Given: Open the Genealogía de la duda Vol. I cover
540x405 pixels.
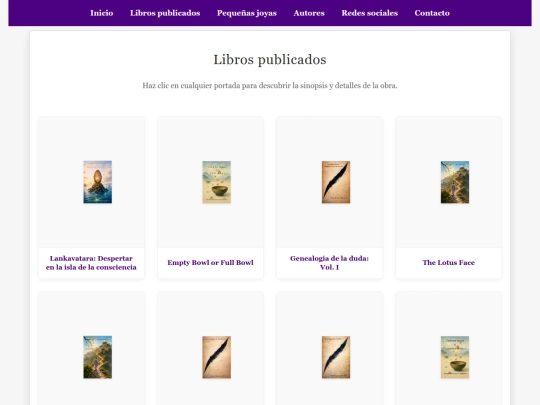Looking at the screenshot, I should 336,182.
